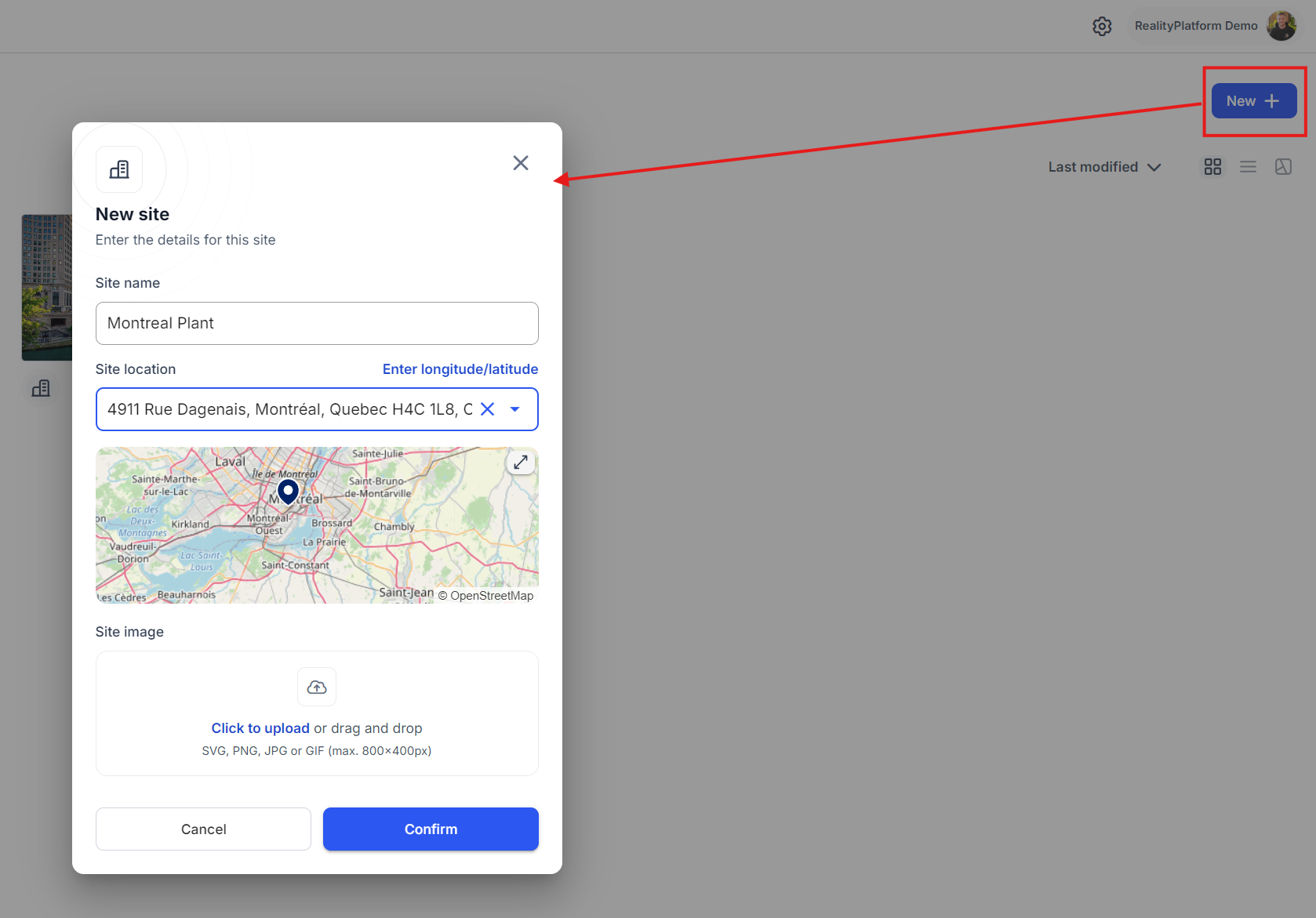Click the building icon in dialog header
Image resolution: width=1316 pixels, height=918 pixels.
[119, 169]
